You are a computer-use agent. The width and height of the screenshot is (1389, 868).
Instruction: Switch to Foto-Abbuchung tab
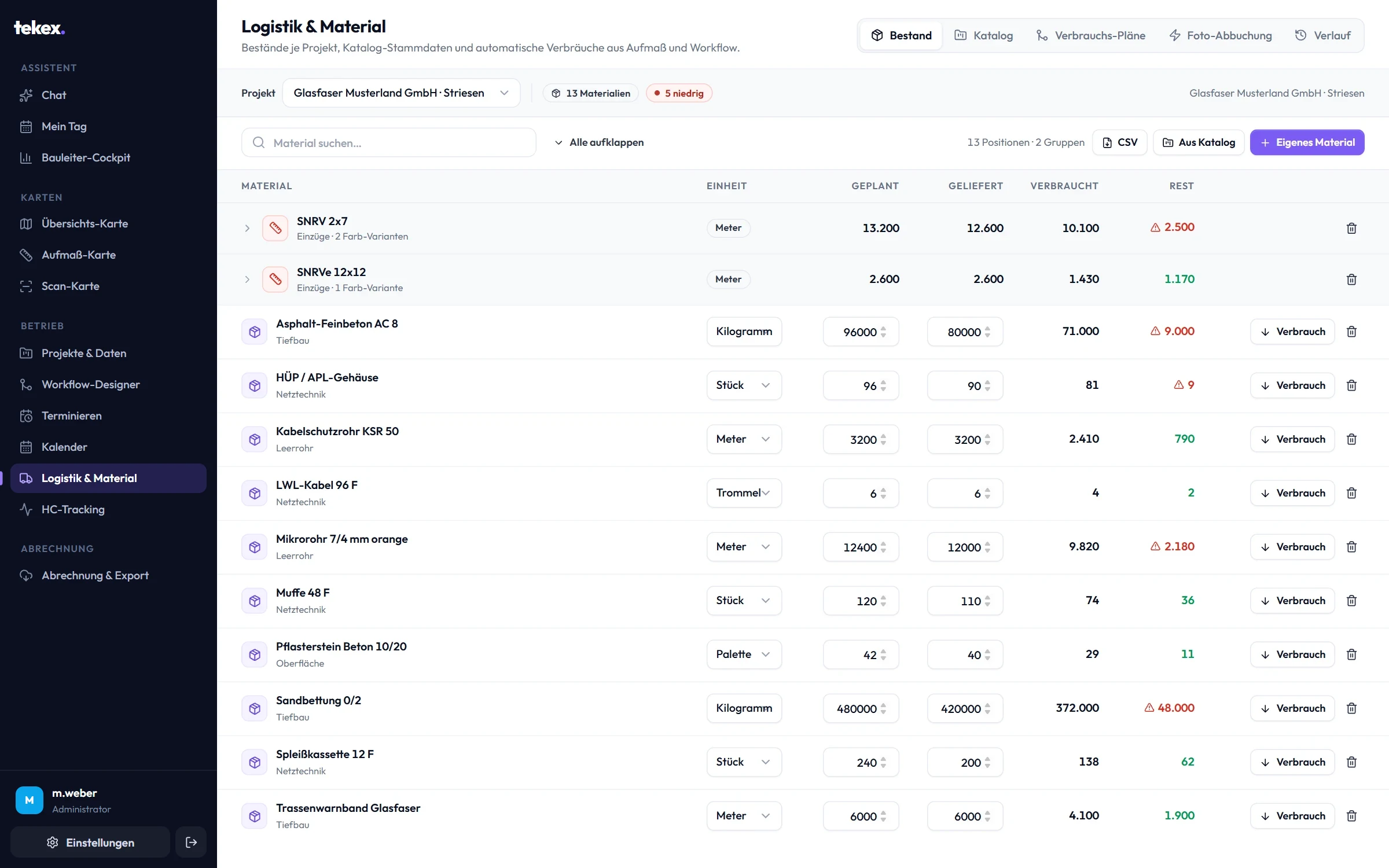click(1221, 35)
